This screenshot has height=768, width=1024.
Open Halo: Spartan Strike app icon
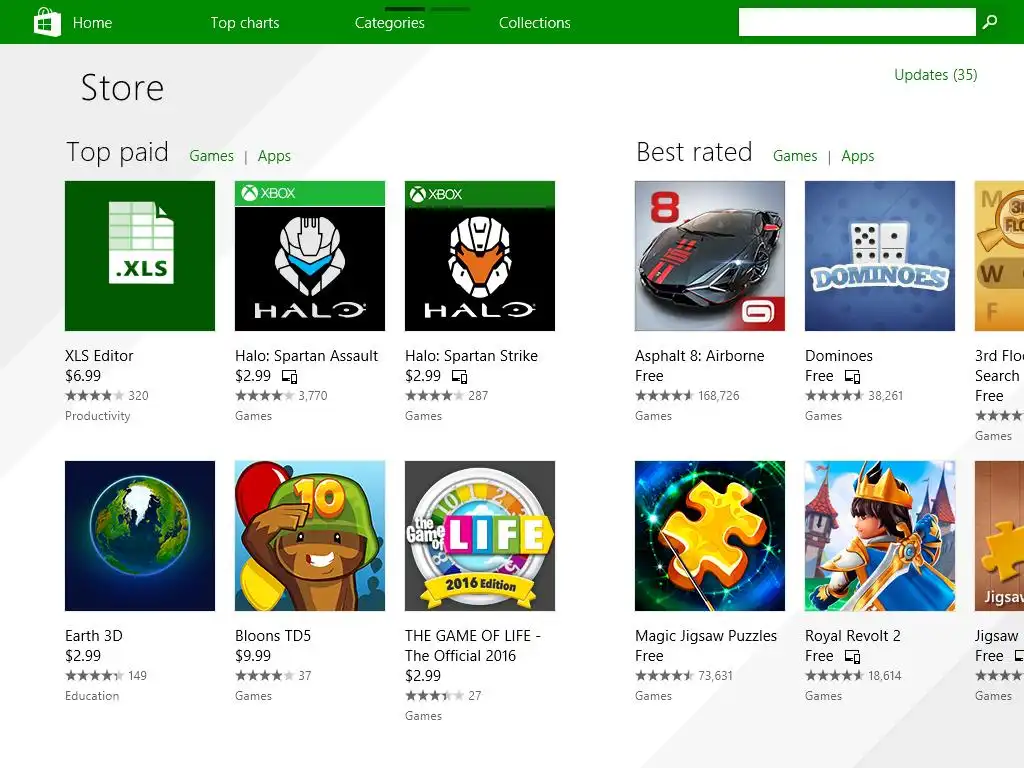click(480, 256)
